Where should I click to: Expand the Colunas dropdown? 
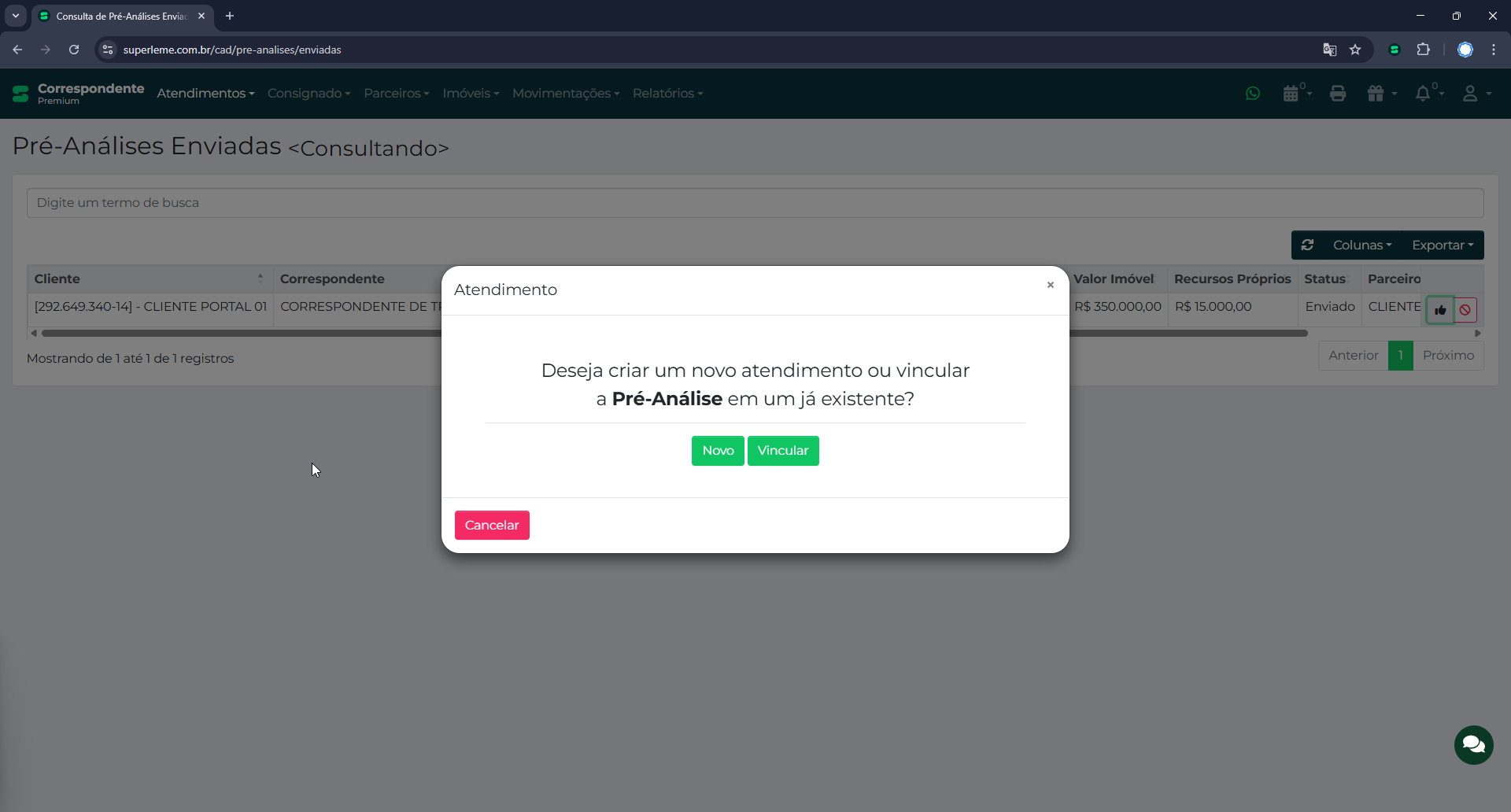[1361, 245]
